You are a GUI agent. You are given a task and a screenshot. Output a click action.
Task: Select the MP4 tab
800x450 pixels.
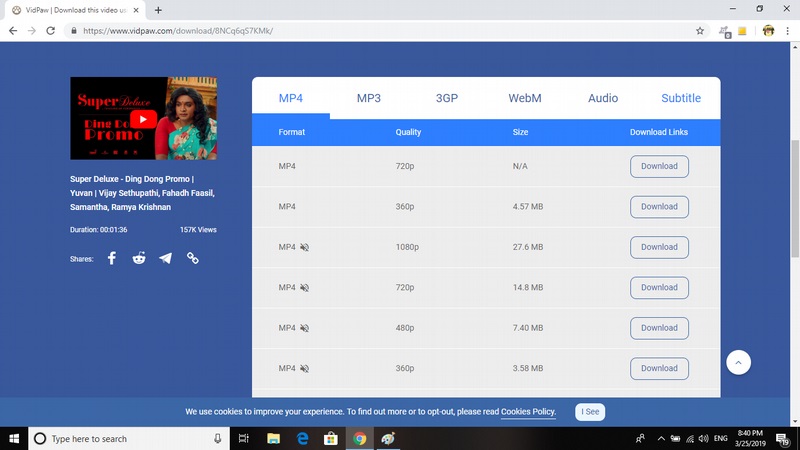tap(291, 98)
